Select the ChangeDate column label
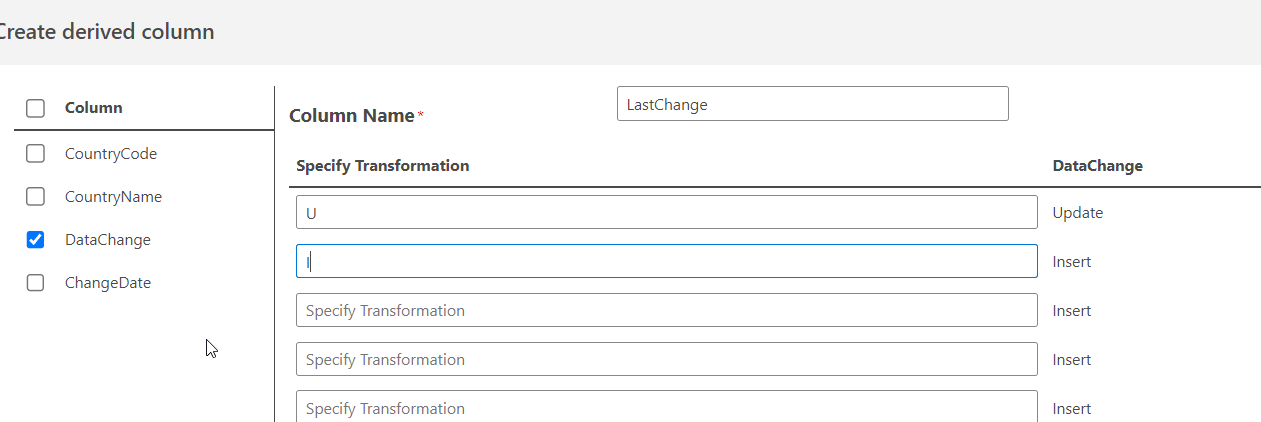 [x=107, y=283]
